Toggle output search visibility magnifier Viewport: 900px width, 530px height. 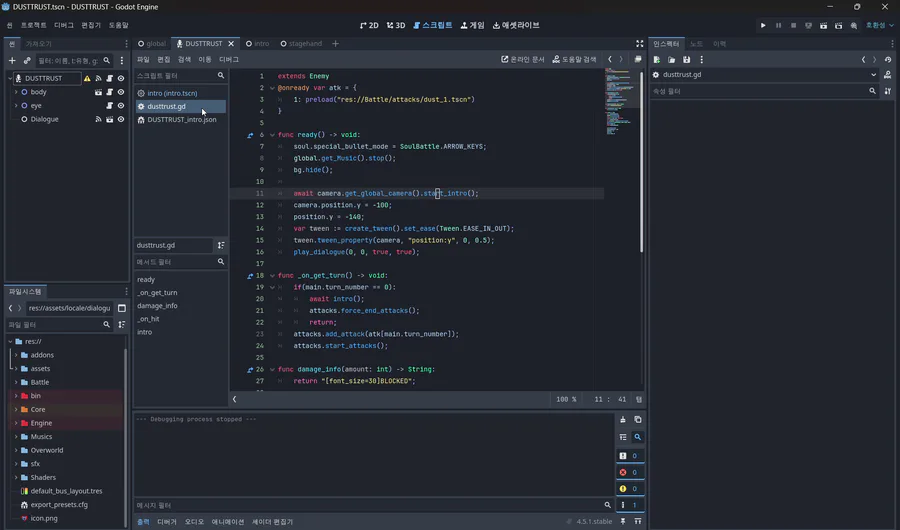[x=638, y=437]
